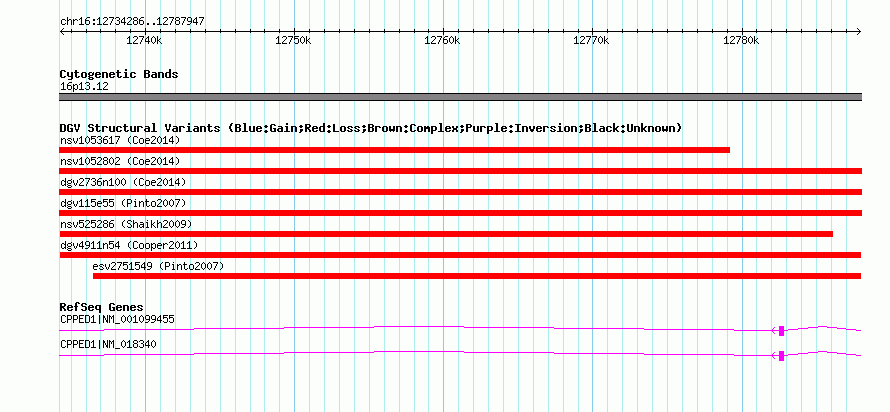Click the RefSeq Genes track title
The image size is (890, 412).
click(x=102, y=308)
